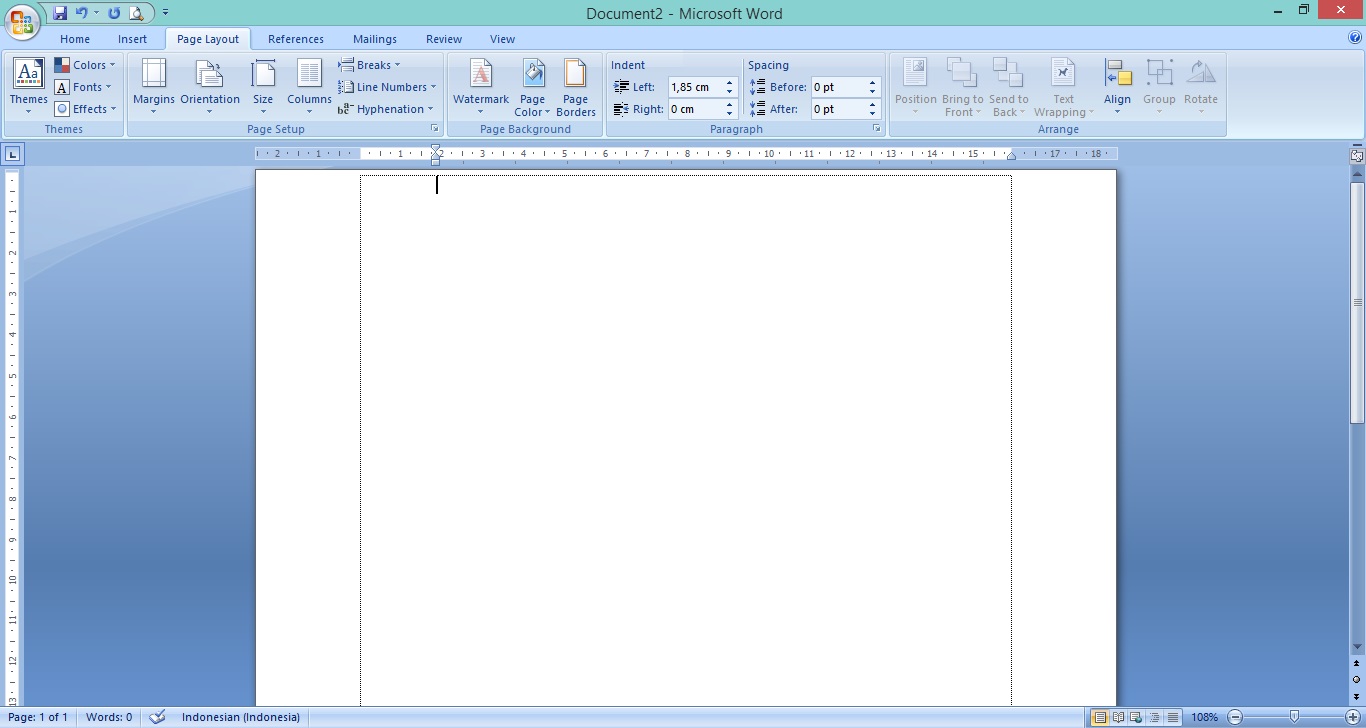The image size is (1366, 728).
Task: Click the Spacing After field
Action: [838, 109]
